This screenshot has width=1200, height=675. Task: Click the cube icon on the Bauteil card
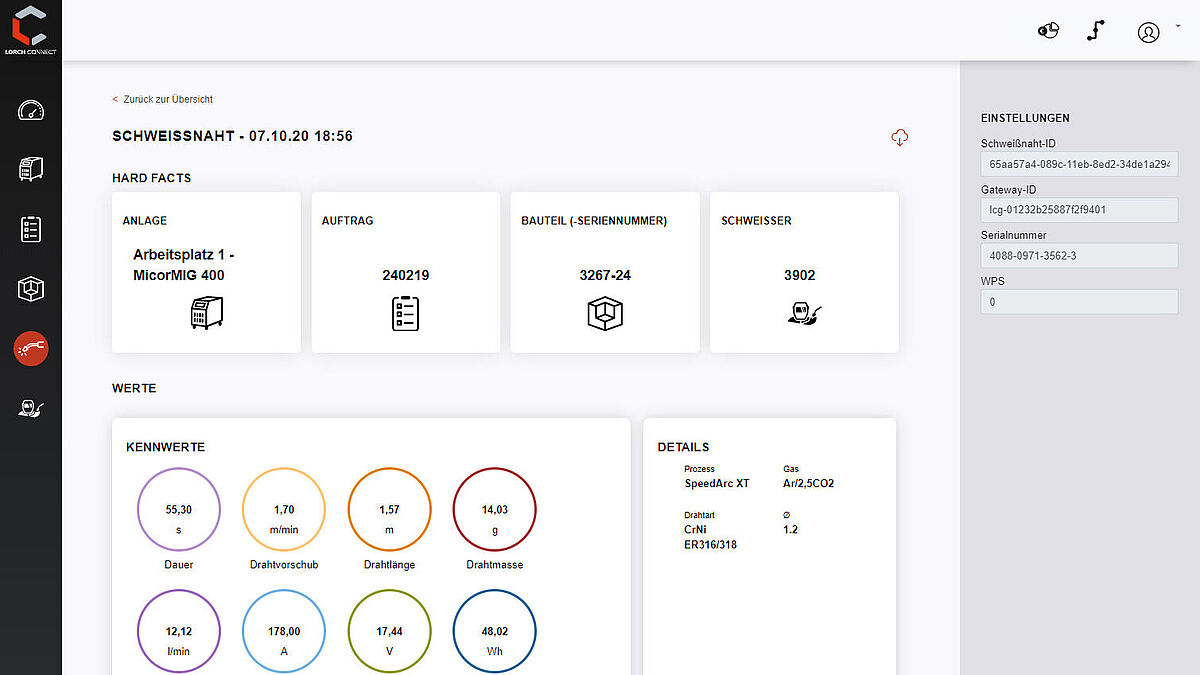click(604, 313)
